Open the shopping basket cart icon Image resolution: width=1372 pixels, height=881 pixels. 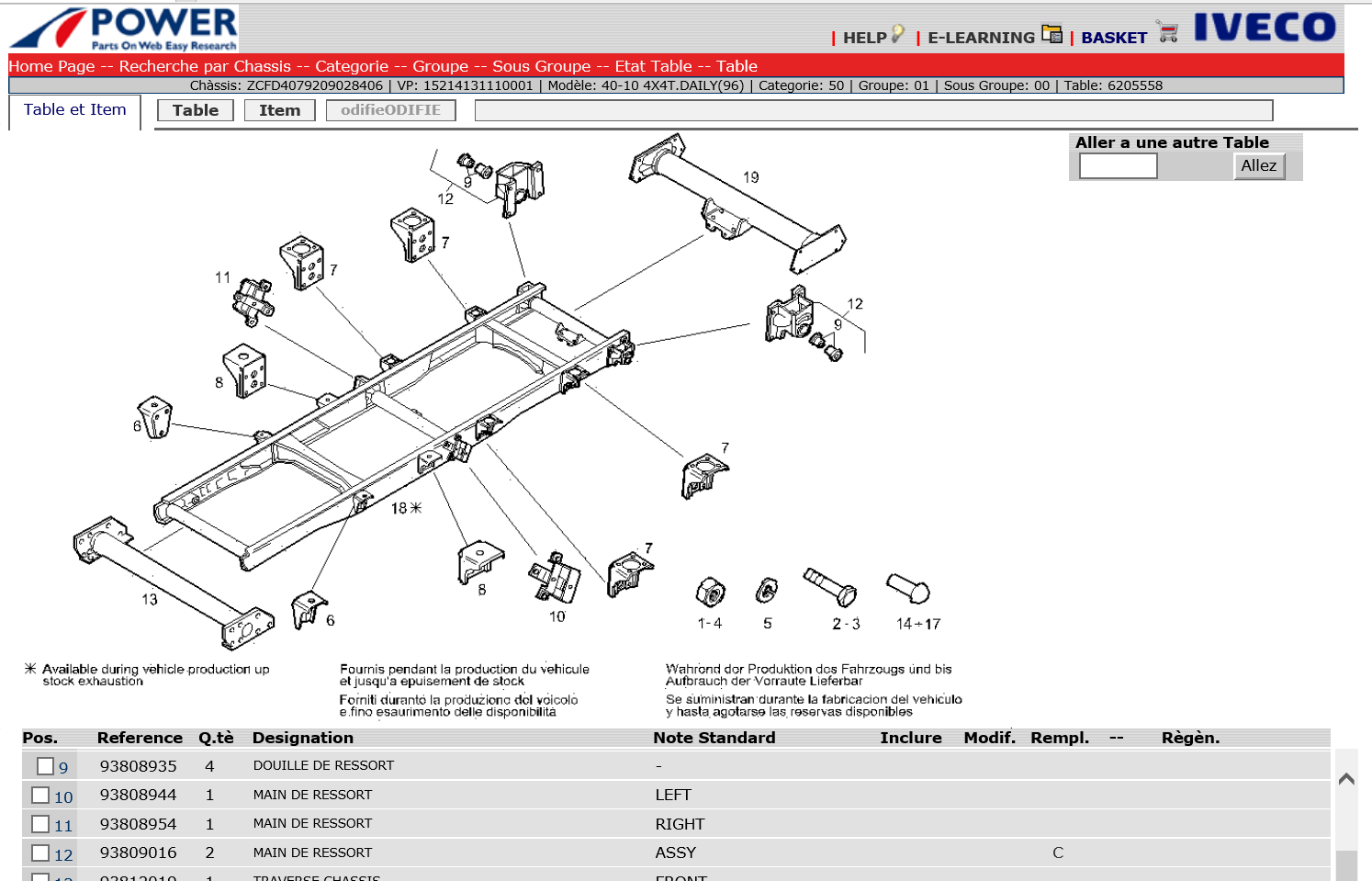[1167, 33]
